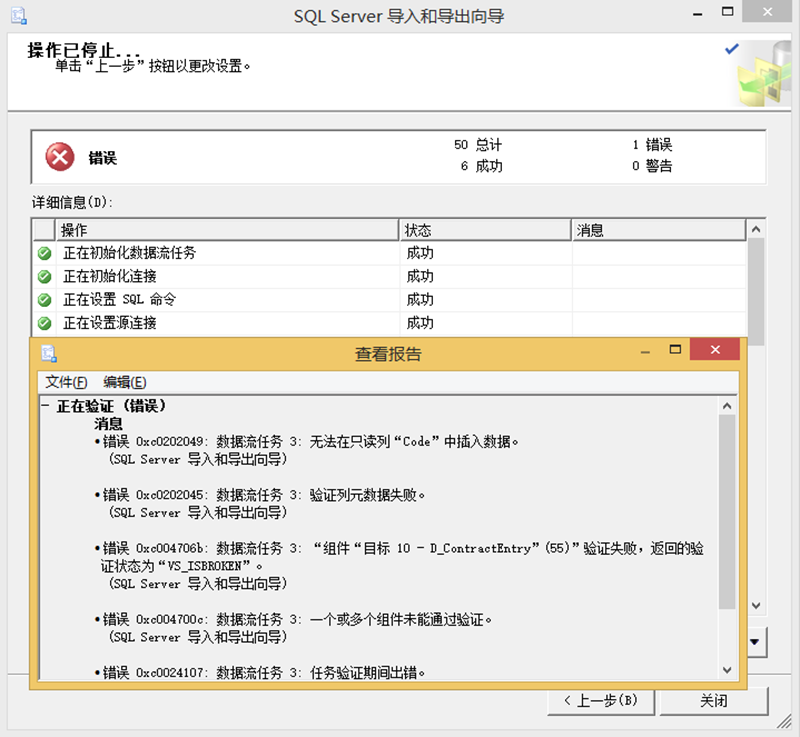Click the report scrollbar down arrow
Viewport: 800px width, 737px height.
(727, 669)
